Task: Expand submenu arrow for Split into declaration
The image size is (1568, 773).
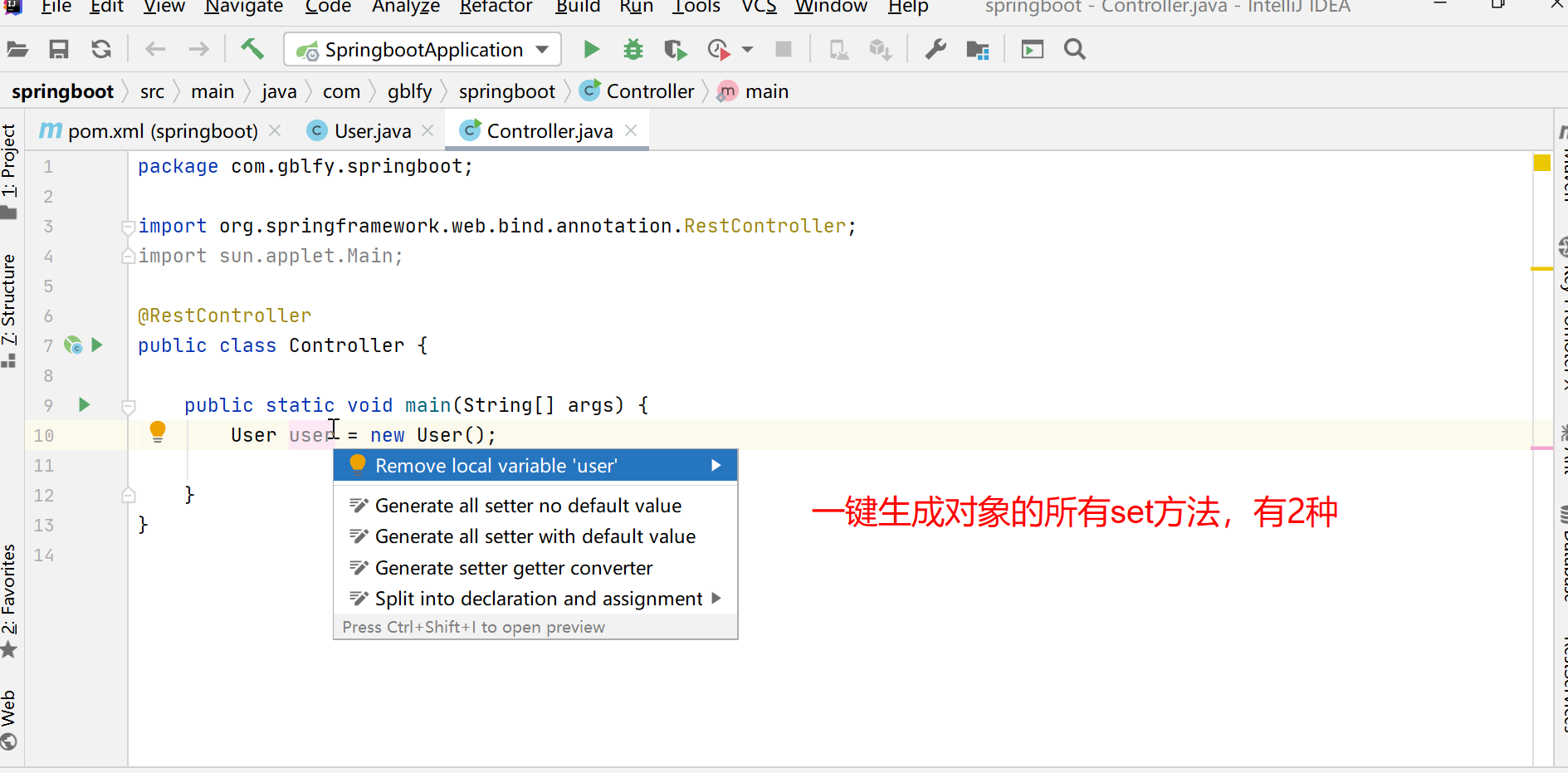Action: 716,599
